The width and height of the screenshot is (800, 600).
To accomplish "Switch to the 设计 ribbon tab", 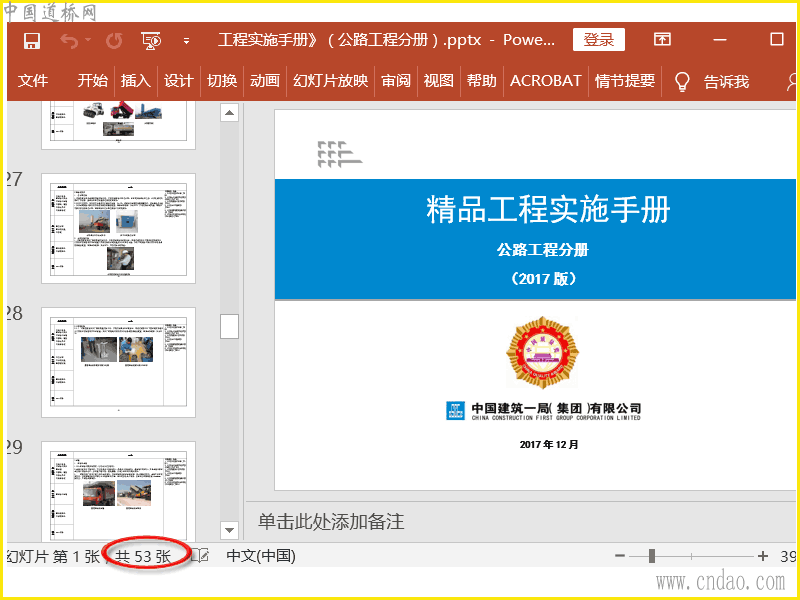I will (x=179, y=81).
